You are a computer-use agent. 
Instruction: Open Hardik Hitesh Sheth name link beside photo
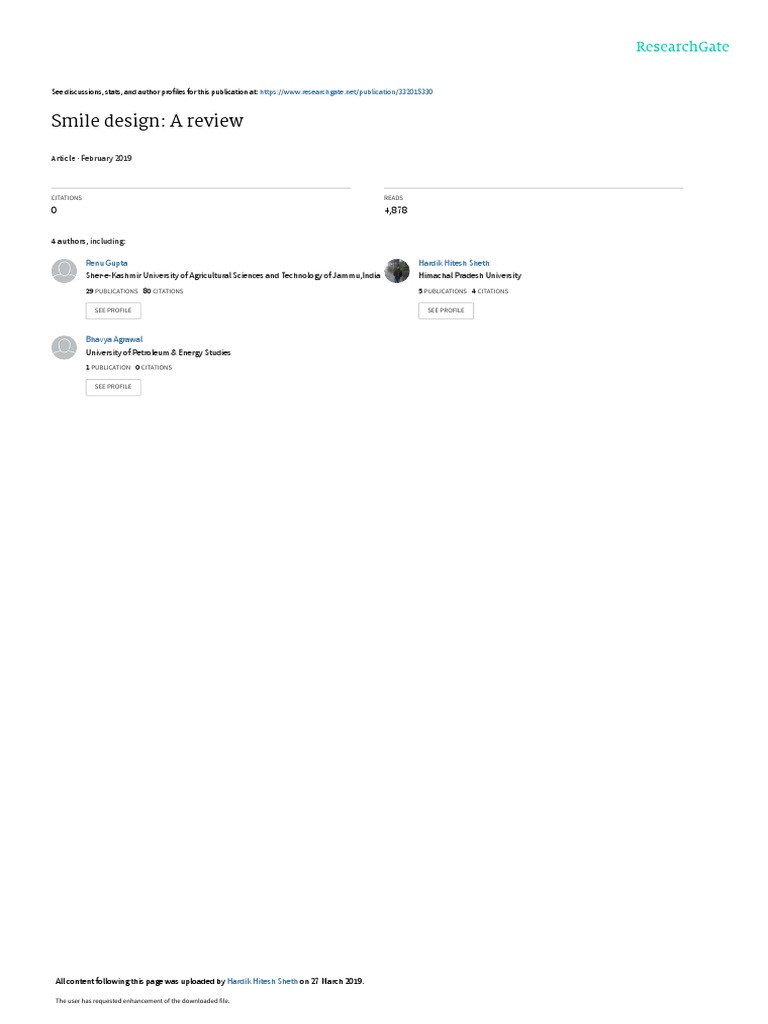pyautogui.click(x=454, y=263)
